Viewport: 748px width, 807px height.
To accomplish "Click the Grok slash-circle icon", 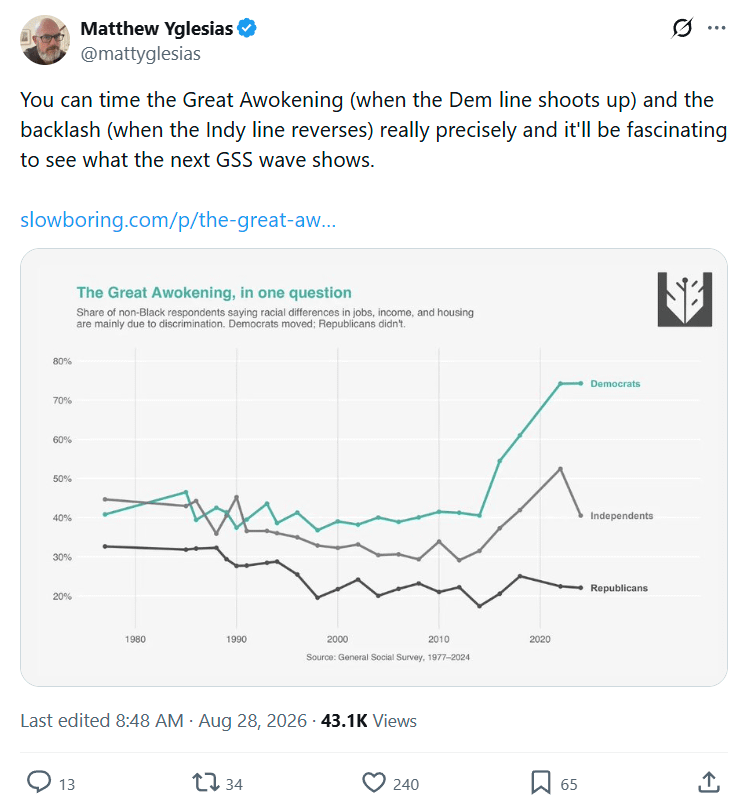I will pyautogui.click(x=682, y=28).
